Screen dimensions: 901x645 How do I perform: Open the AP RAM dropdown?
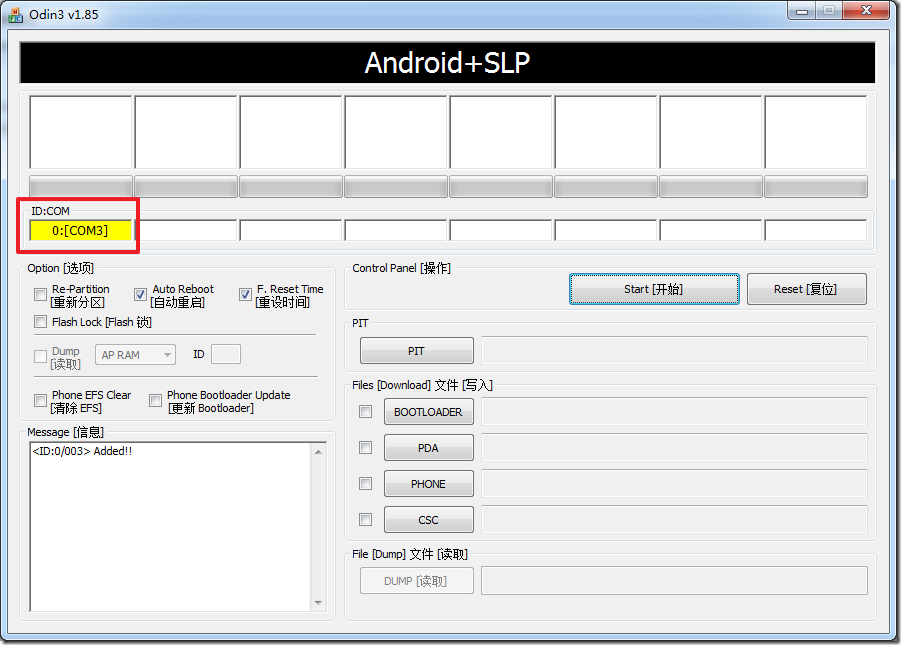click(136, 355)
